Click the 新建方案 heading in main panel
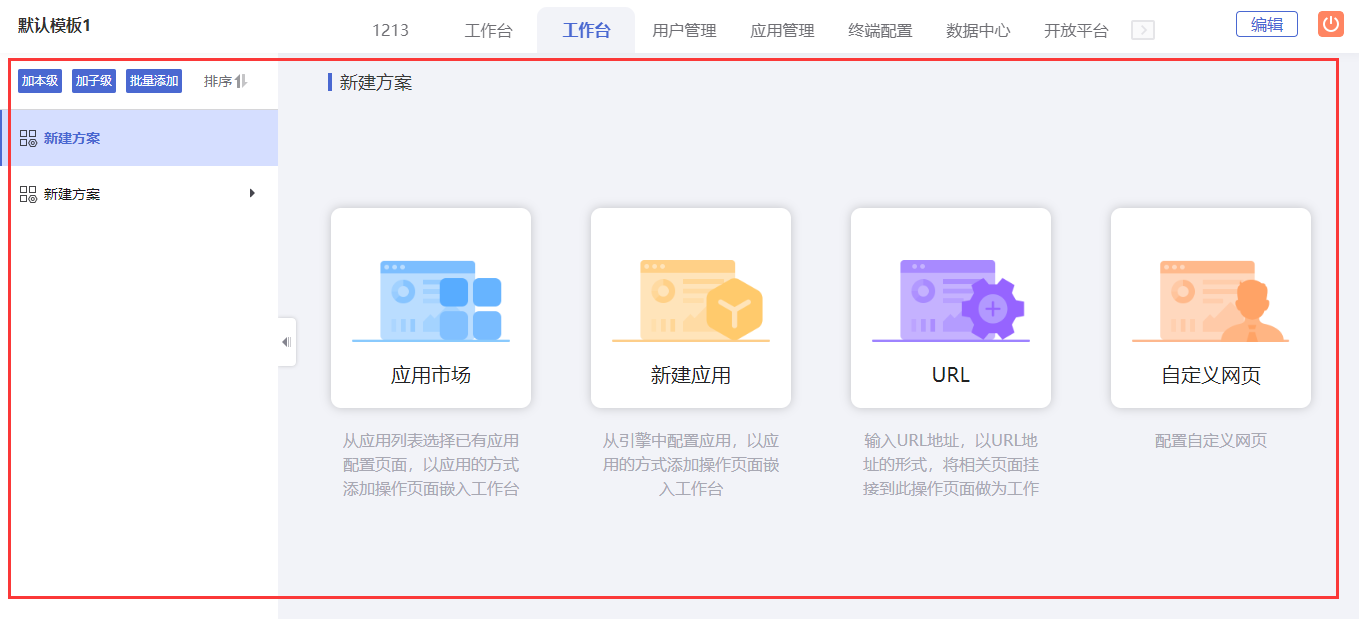Image resolution: width=1359 pixels, height=619 pixels. coord(375,83)
